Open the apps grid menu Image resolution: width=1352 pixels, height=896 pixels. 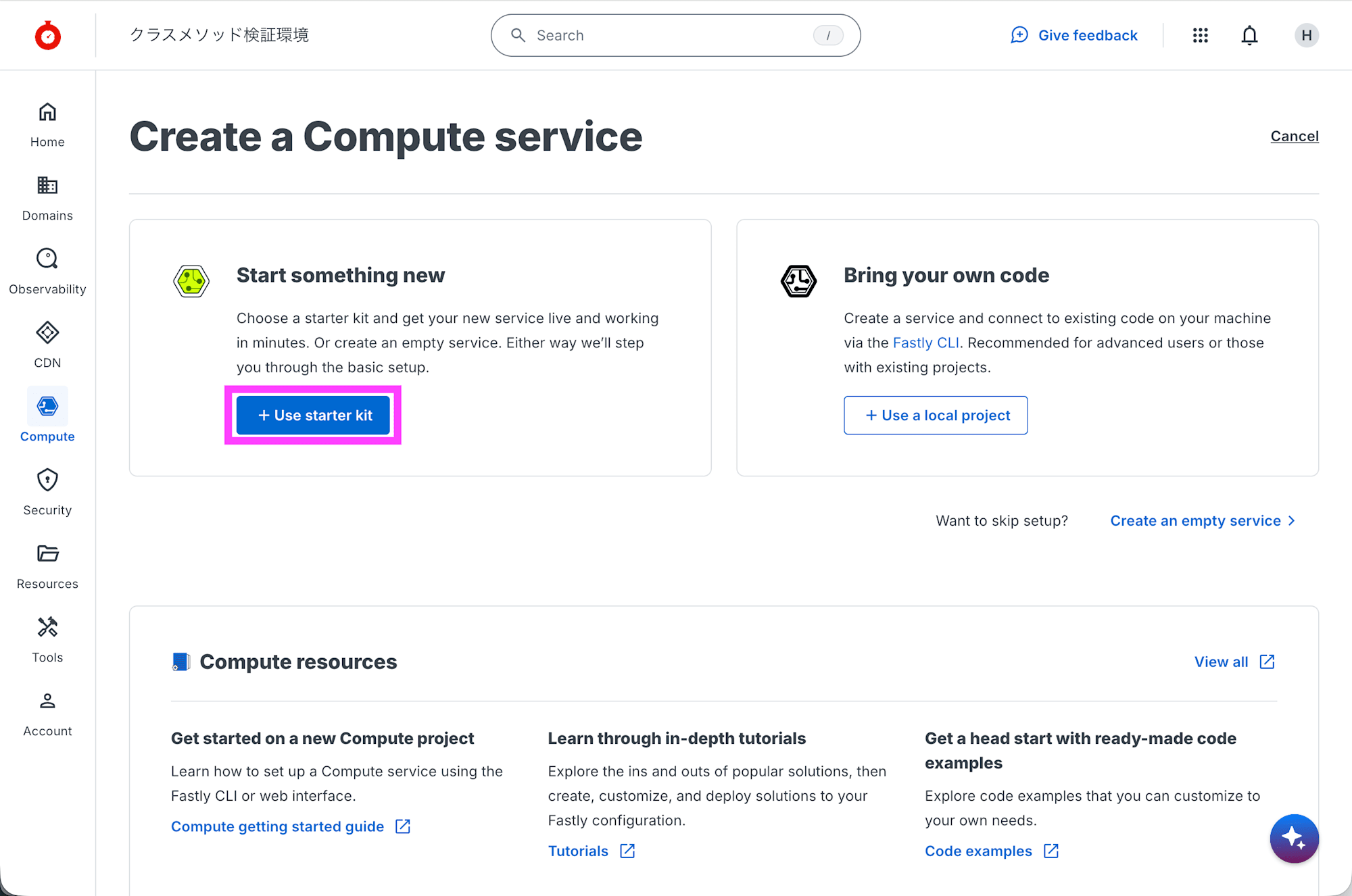(x=1200, y=35)
